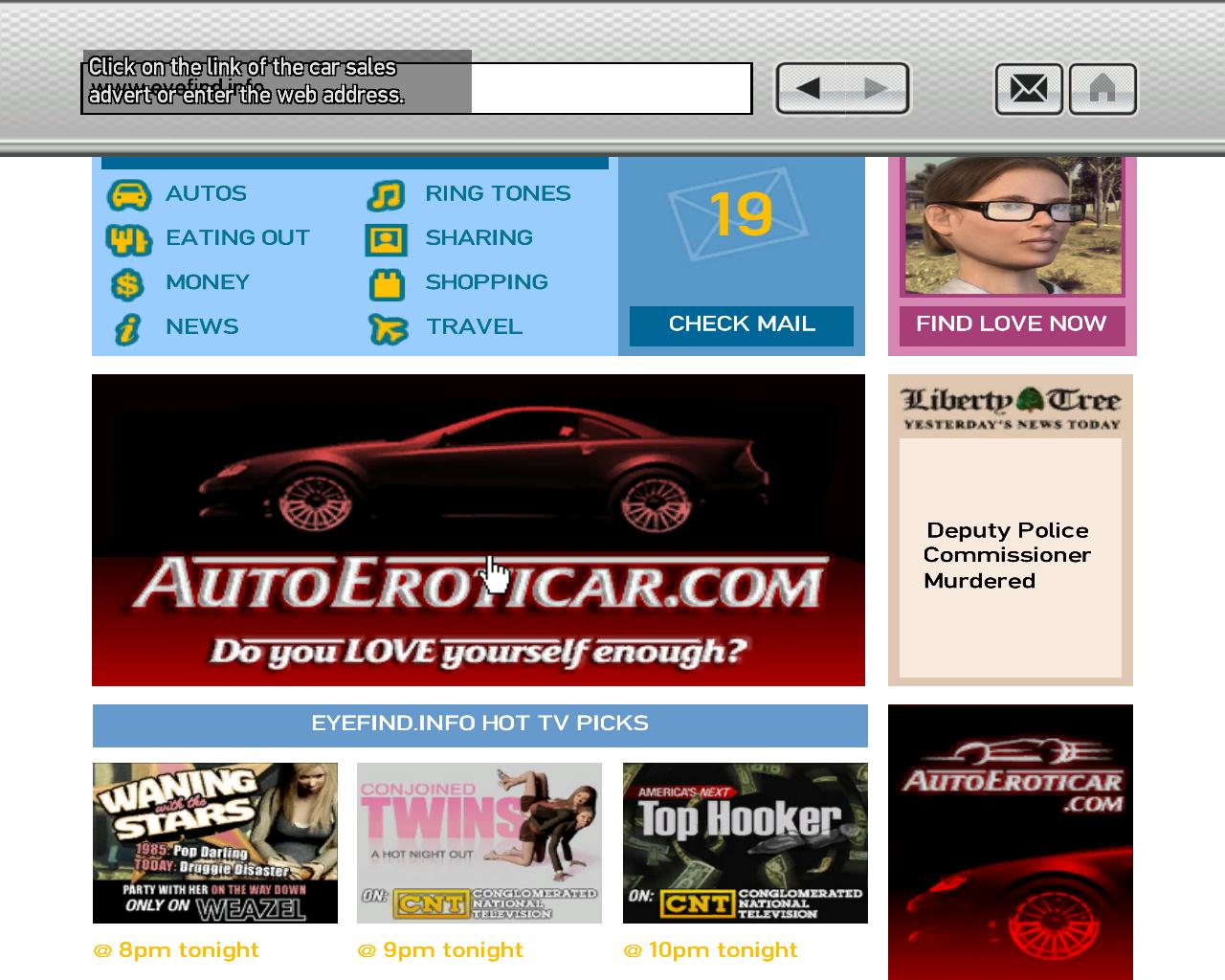
Task: Open the mail envelope showing 19 messages
Action: (738, 213)
